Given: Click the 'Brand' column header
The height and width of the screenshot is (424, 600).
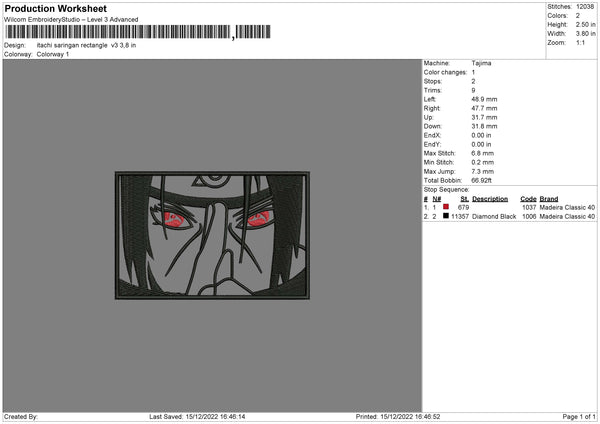Looking at the screenshot, I should click(549, 199).
